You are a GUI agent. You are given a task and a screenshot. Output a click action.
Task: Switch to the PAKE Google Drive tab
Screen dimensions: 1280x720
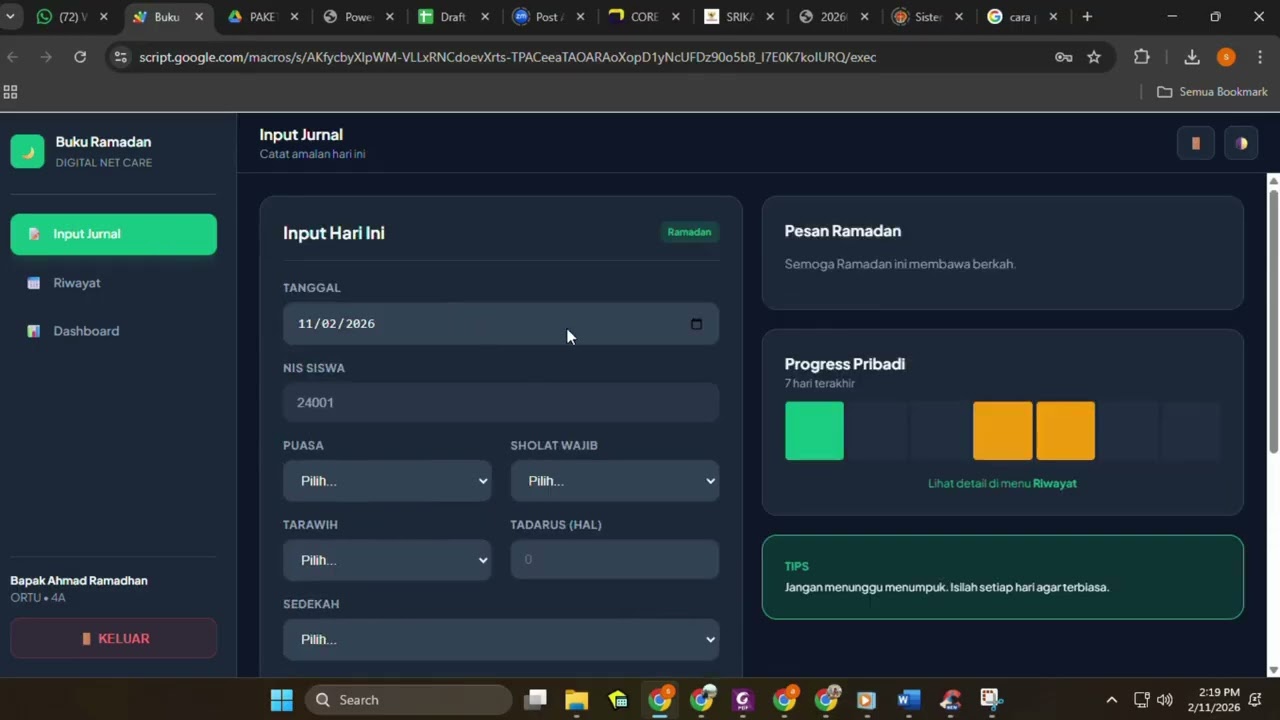(x=265, y=17)
